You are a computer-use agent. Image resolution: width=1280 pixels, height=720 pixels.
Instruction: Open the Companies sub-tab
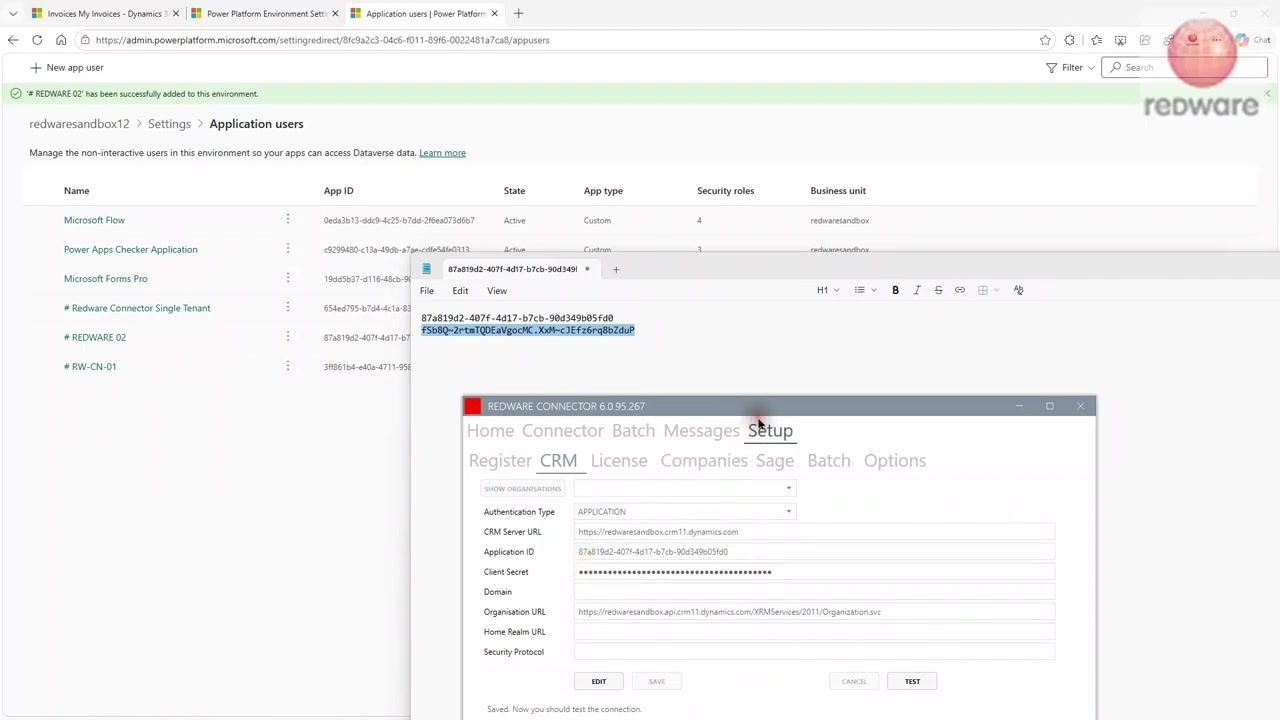(704, 460)
